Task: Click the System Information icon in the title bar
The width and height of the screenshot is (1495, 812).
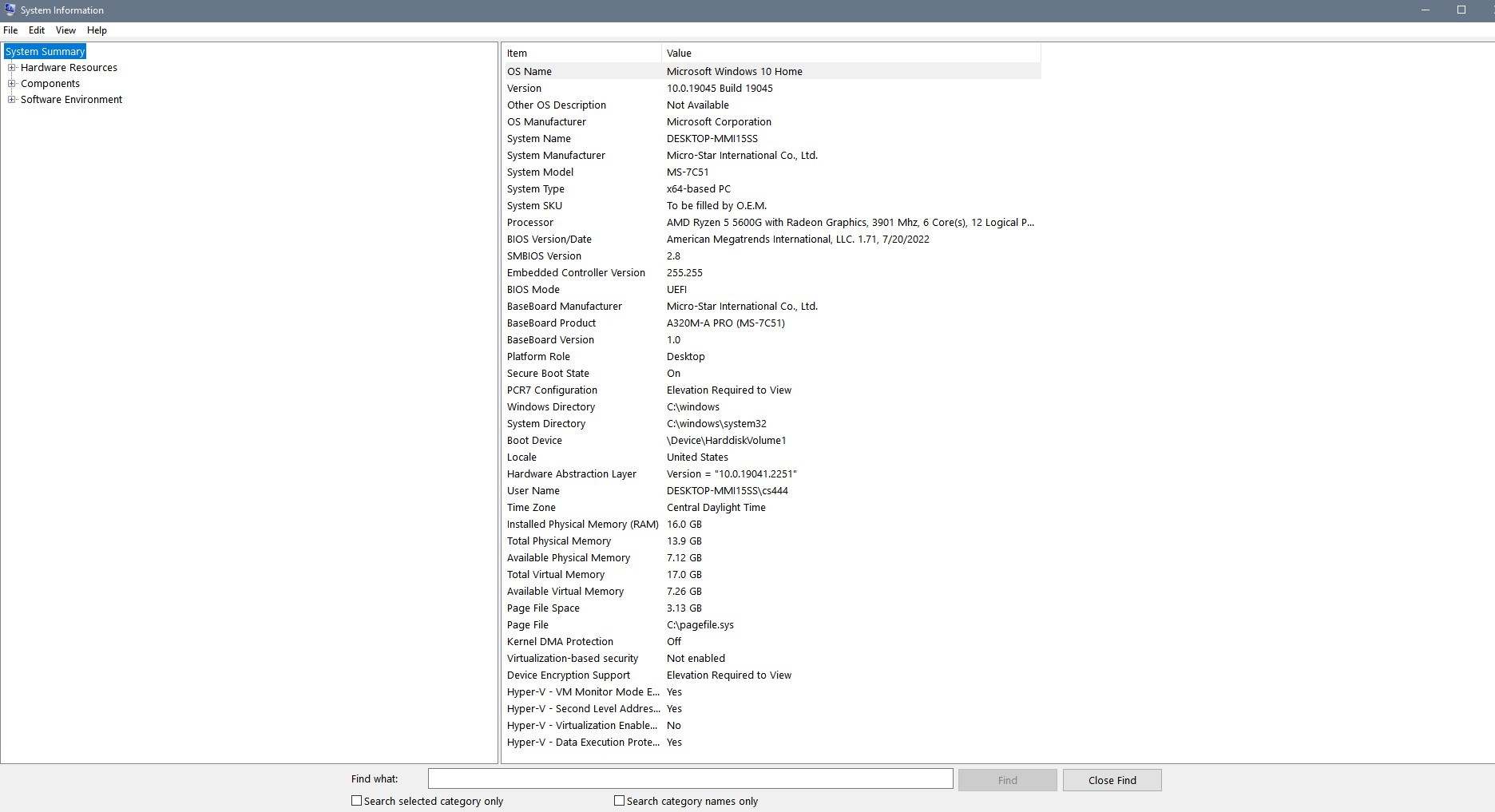Action: tap(10, 10)
